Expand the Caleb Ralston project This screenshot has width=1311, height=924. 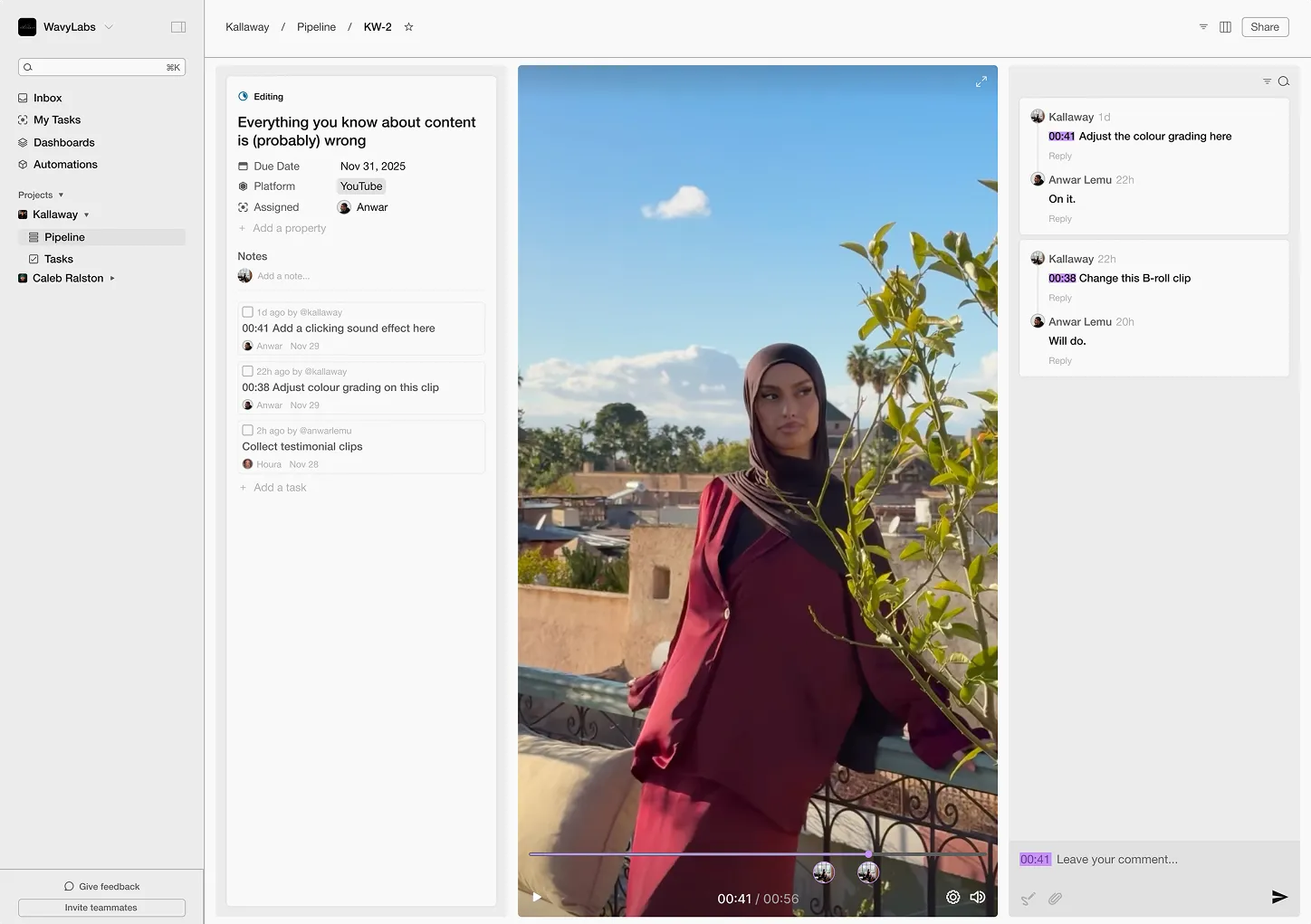pos(112,279)
